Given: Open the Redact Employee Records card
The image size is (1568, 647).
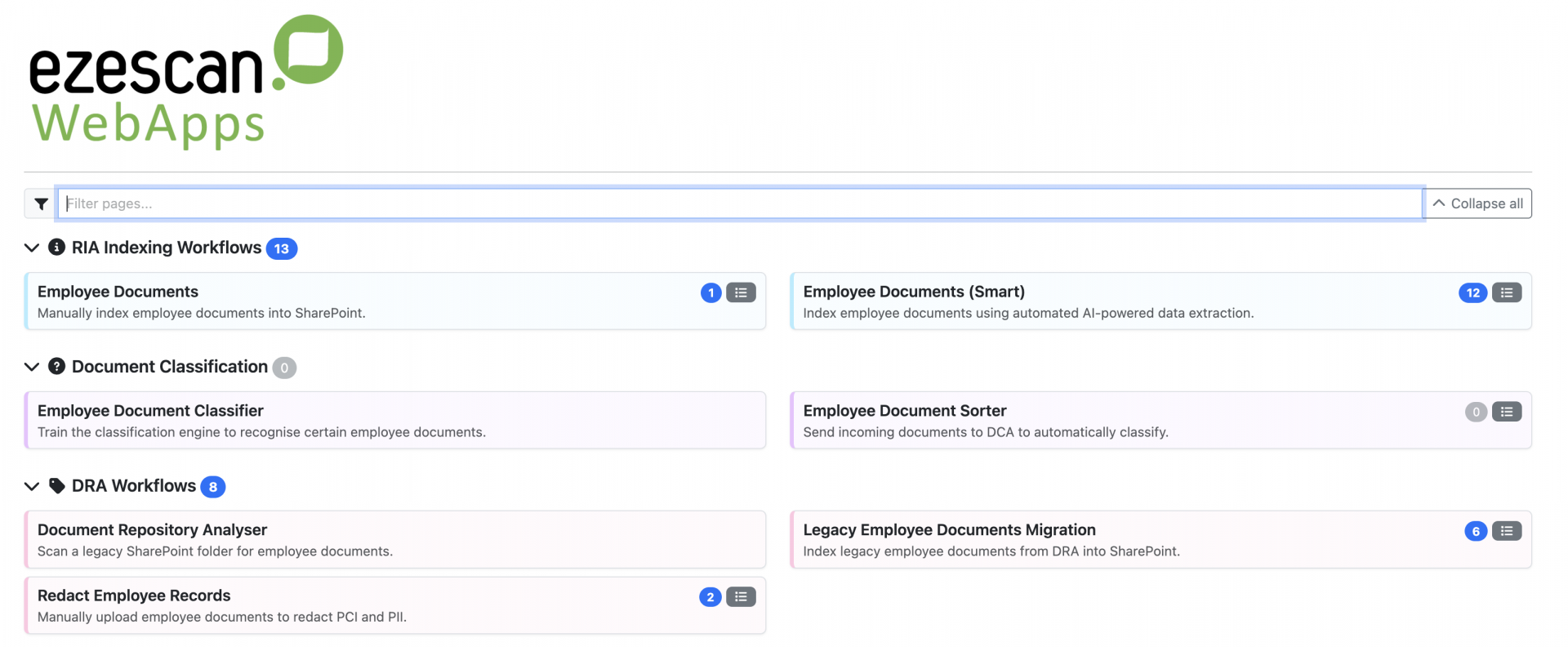Looking at the screenshot, I should point(395,605).
